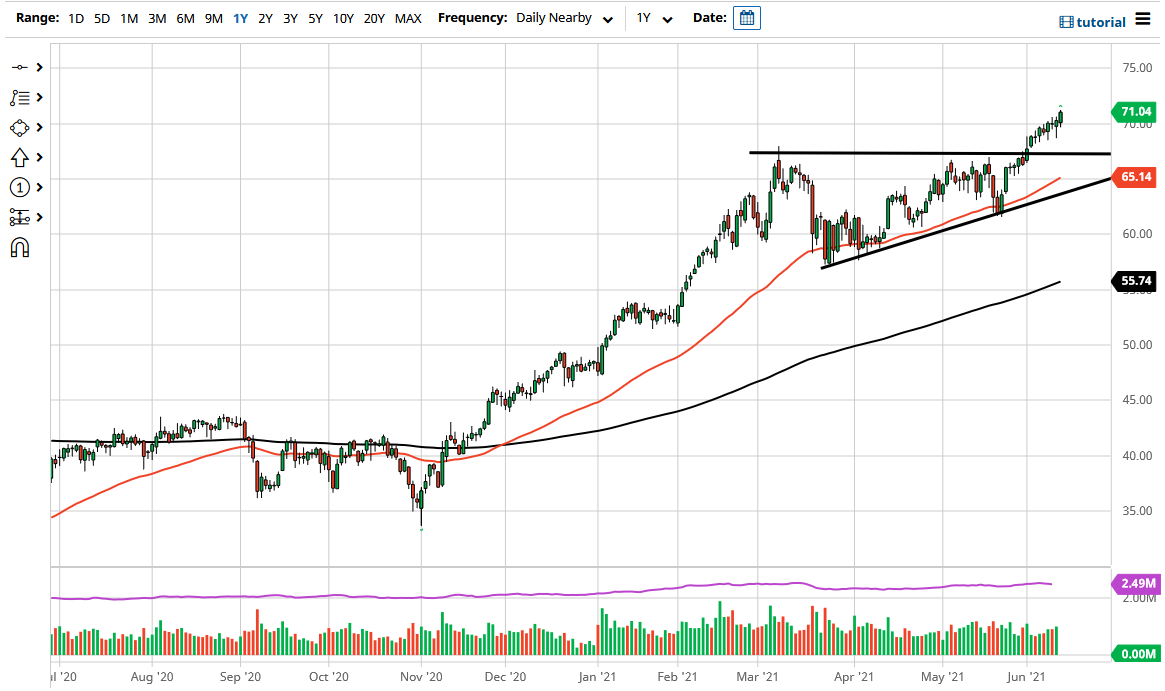Select the shapes drawing tool
This screenshot has width=1165, height=691.
click(x=20, y=127)
